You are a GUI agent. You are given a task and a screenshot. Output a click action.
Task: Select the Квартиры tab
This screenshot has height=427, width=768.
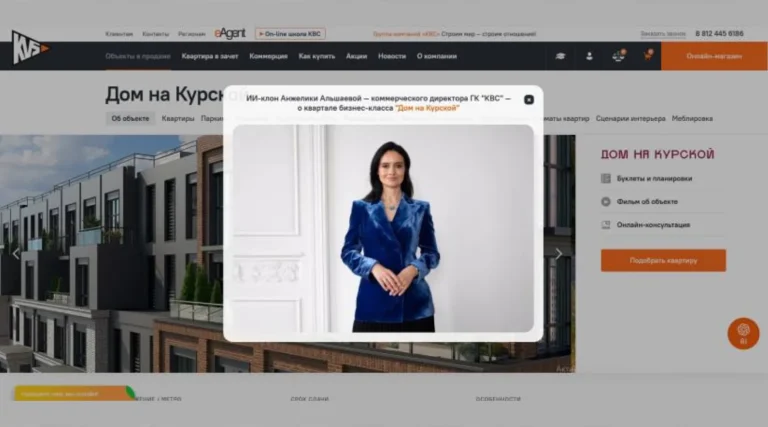point(178,119)
